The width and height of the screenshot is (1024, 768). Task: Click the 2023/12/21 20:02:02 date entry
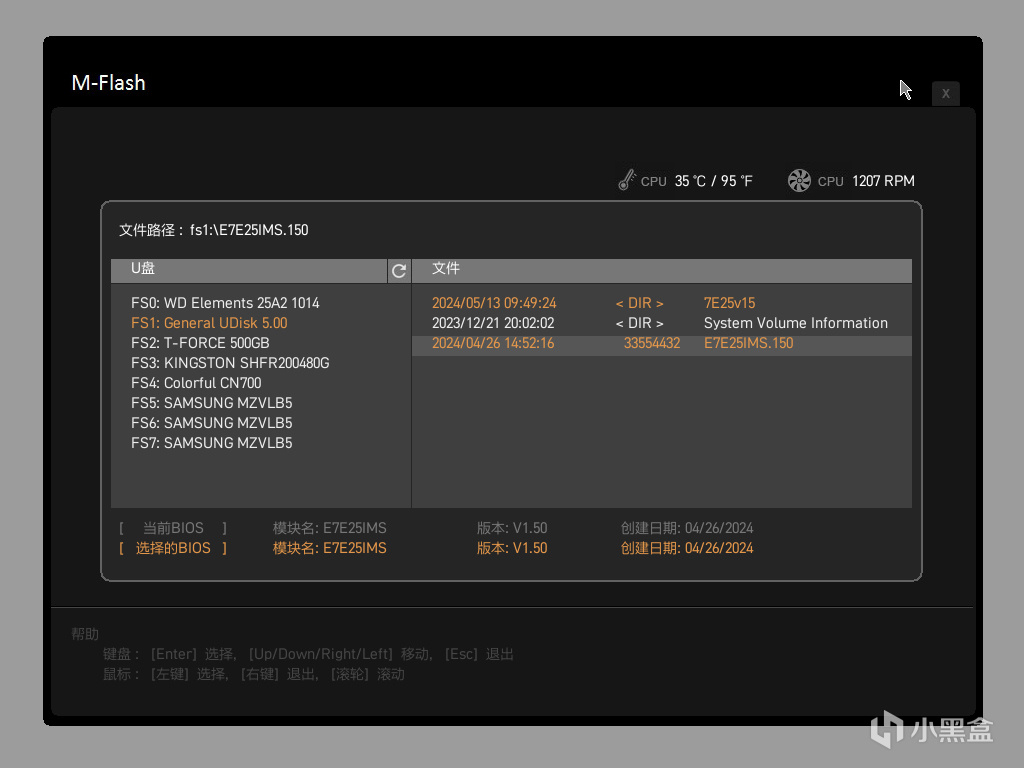tap(493, 323)
